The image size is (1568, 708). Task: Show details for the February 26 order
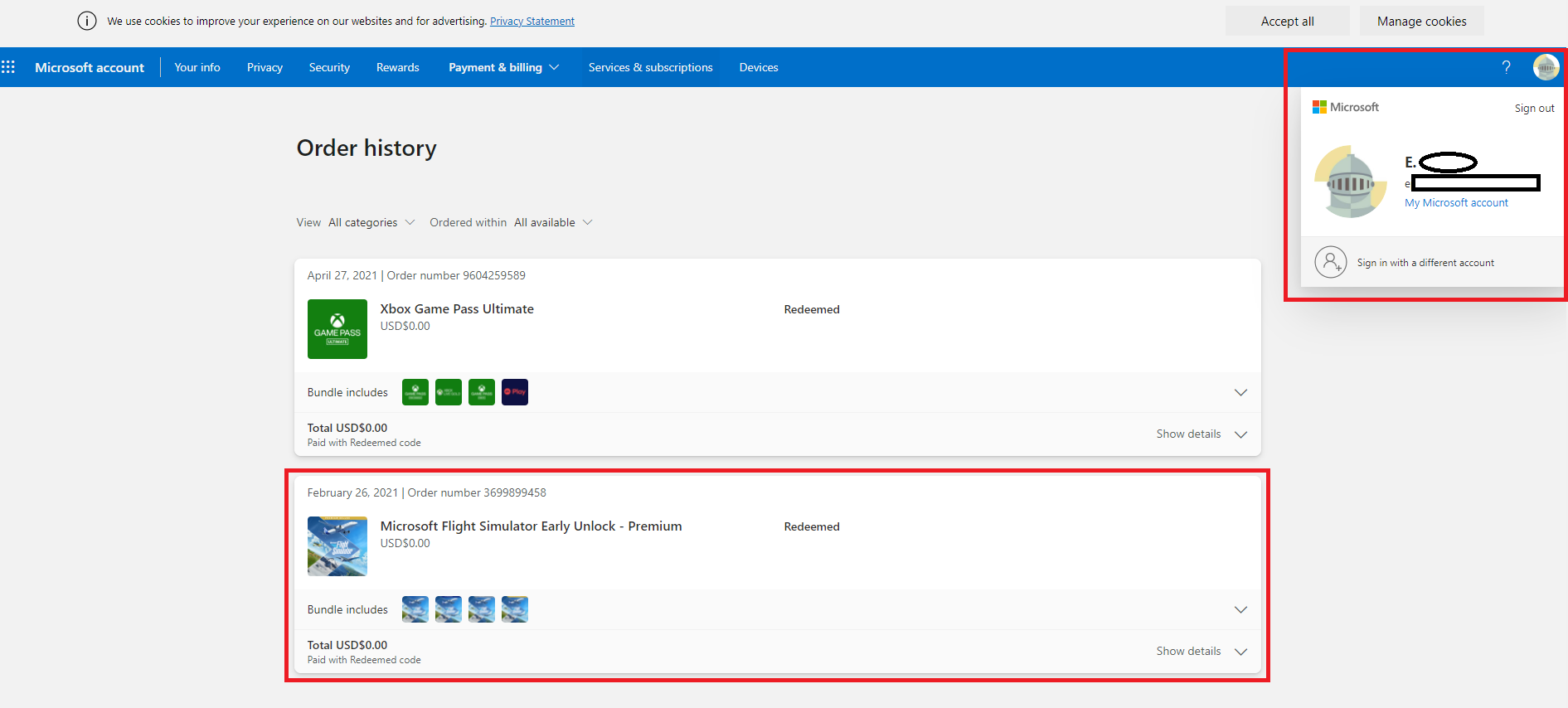(x=1201, y=651)
